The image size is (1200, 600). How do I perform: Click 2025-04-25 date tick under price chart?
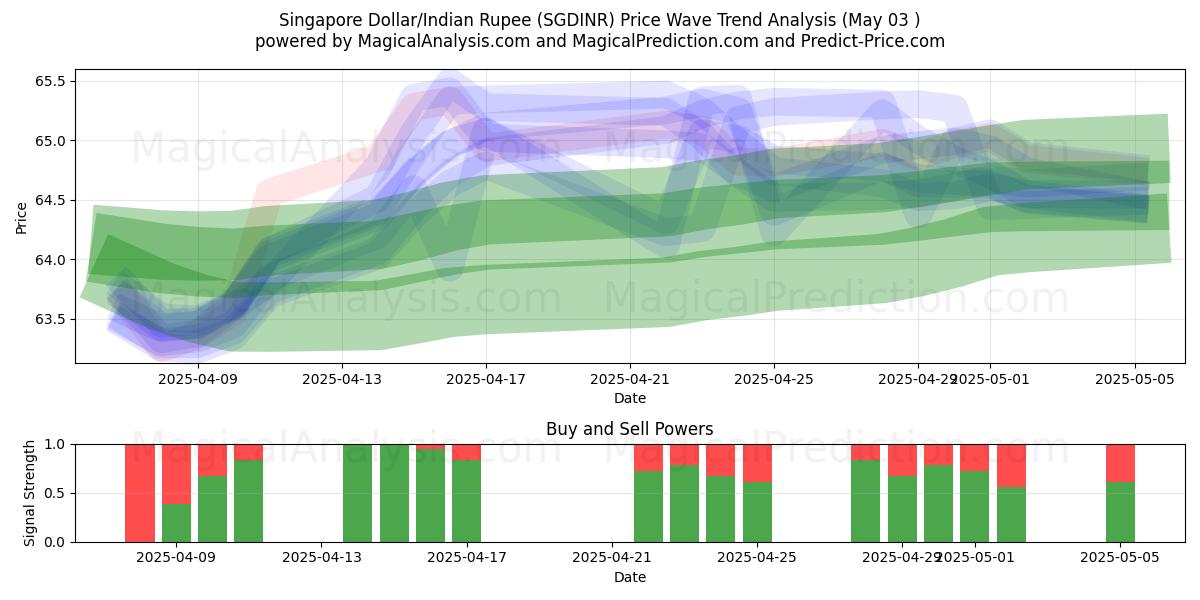point(774,379)
